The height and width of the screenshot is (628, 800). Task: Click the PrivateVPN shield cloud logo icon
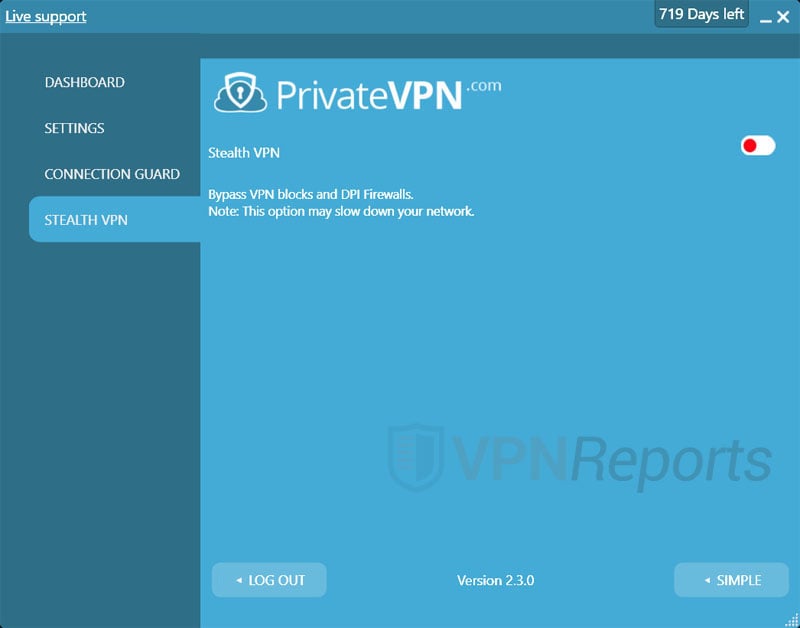240,93
